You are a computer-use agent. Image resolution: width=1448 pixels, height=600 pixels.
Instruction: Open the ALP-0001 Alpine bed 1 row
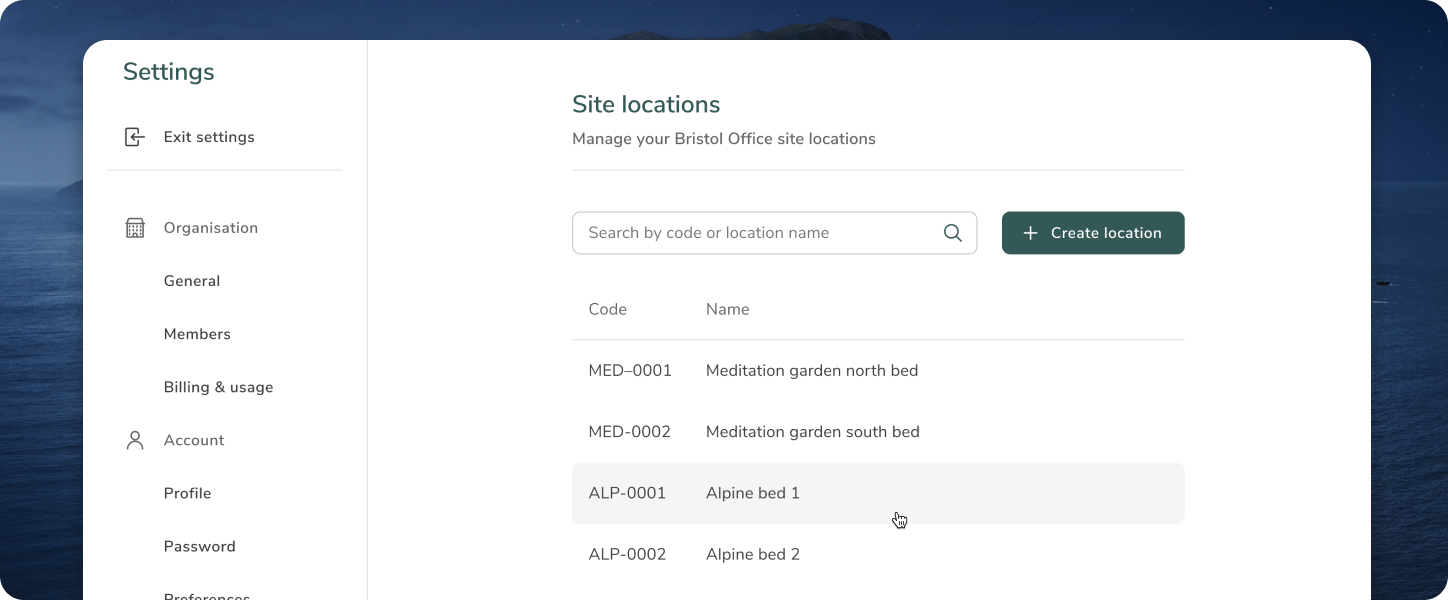click(x=878, y=493)
